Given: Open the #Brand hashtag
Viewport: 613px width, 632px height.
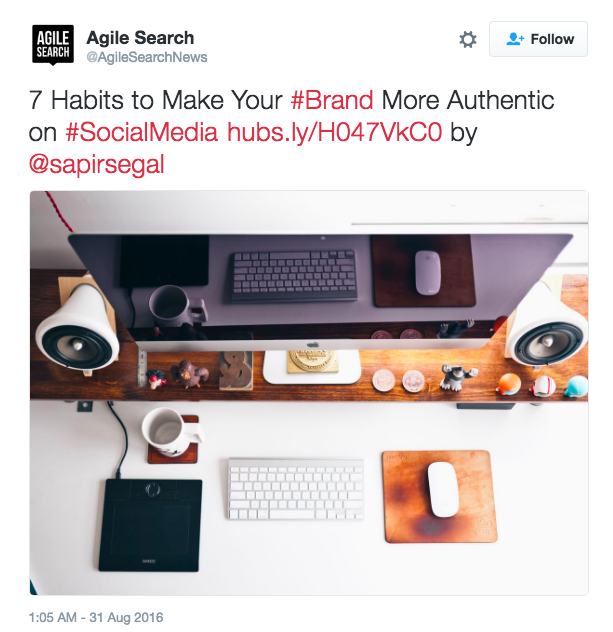Looking at the screenshot, I should [x=332, y=100].
